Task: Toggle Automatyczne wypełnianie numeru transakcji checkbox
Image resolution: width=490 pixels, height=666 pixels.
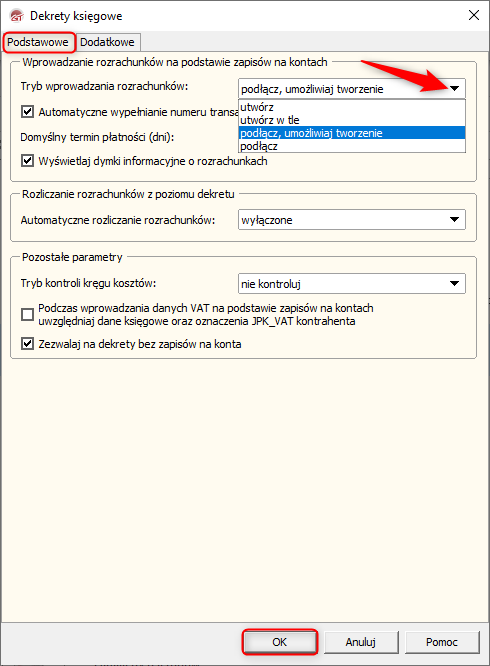Action: 28,112
